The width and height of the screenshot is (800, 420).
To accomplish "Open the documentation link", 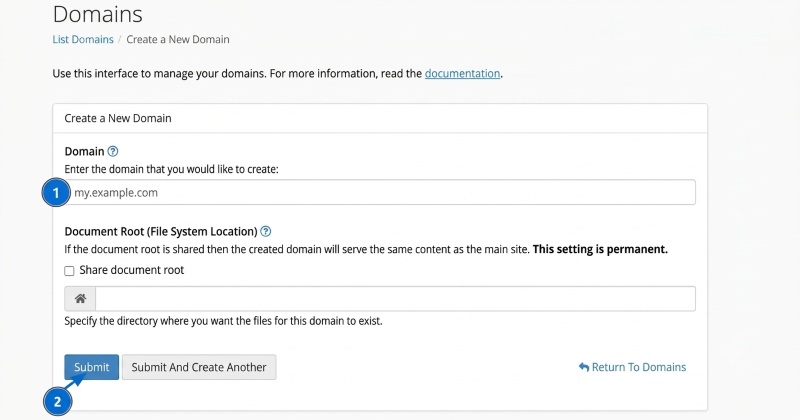I will (x=462, y=73).
